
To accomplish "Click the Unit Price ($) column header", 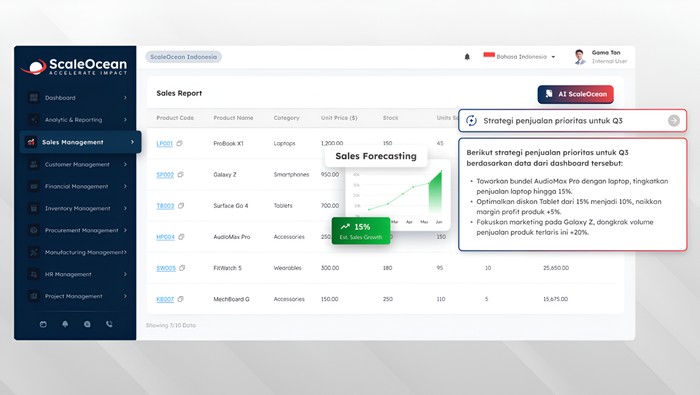I will click(339, 118).
